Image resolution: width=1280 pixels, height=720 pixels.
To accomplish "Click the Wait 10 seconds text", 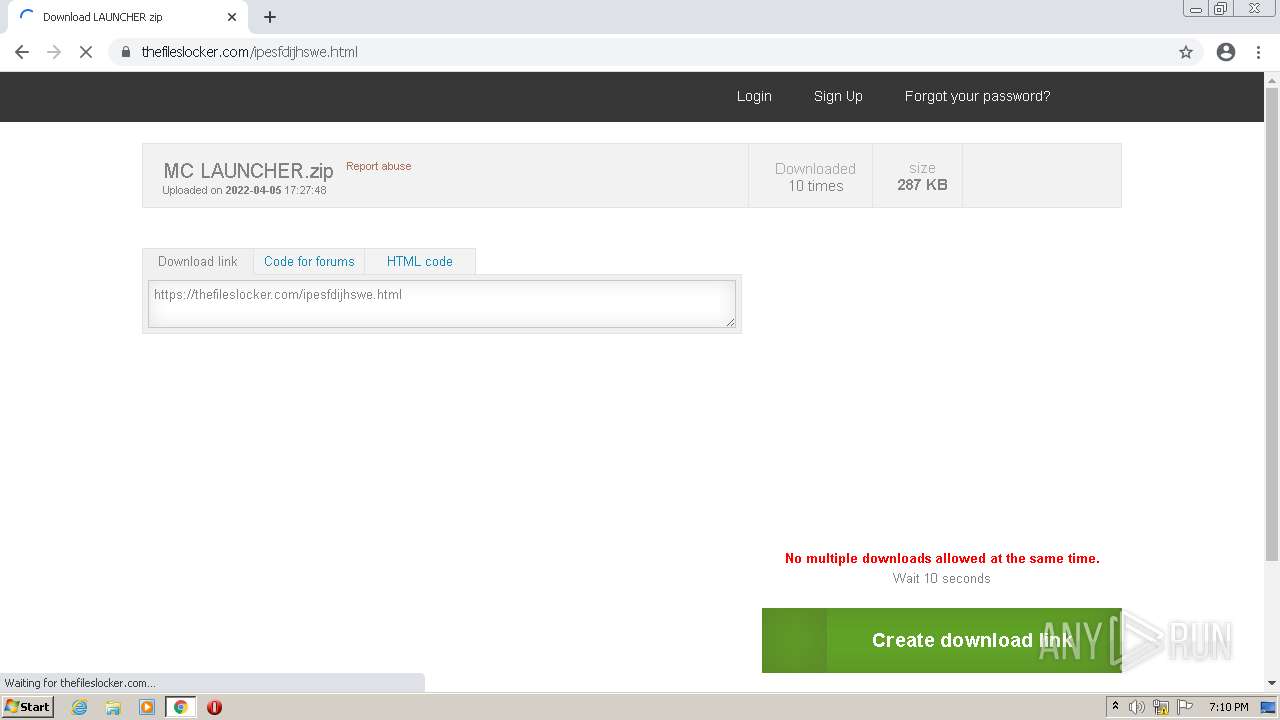I will pyautogui.click(x=942, y=578).
